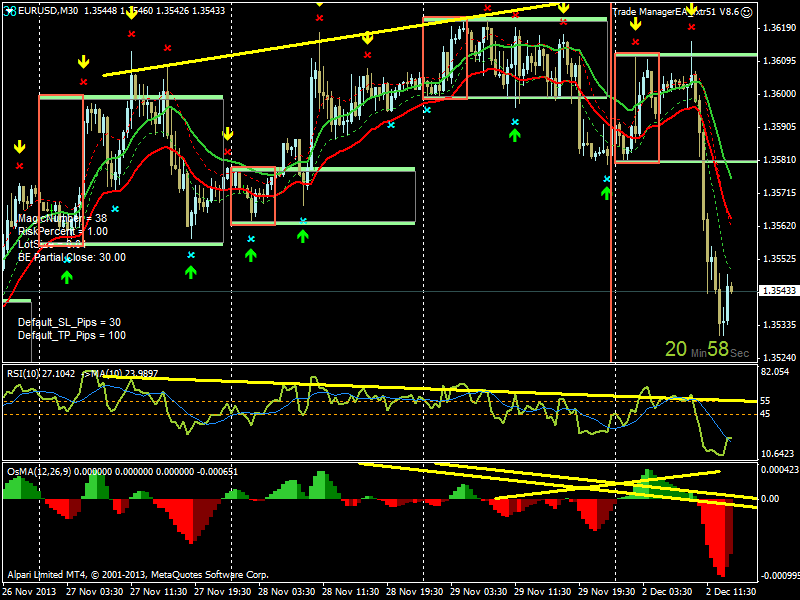
Task: Click RSI level 45 on the scale
Action: [765, 414]
